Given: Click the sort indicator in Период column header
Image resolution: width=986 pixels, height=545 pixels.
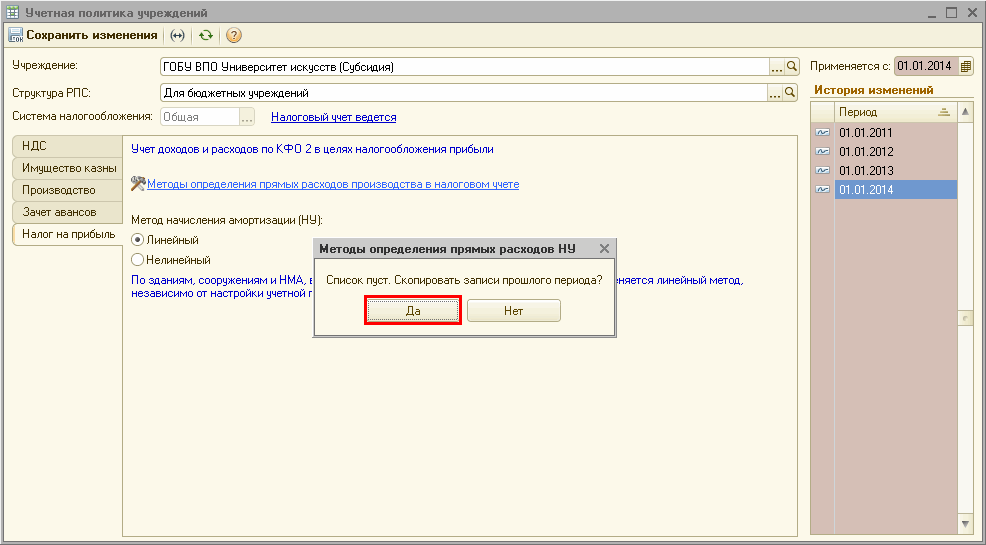Looking at the screenshot, I should click(944, 112).
